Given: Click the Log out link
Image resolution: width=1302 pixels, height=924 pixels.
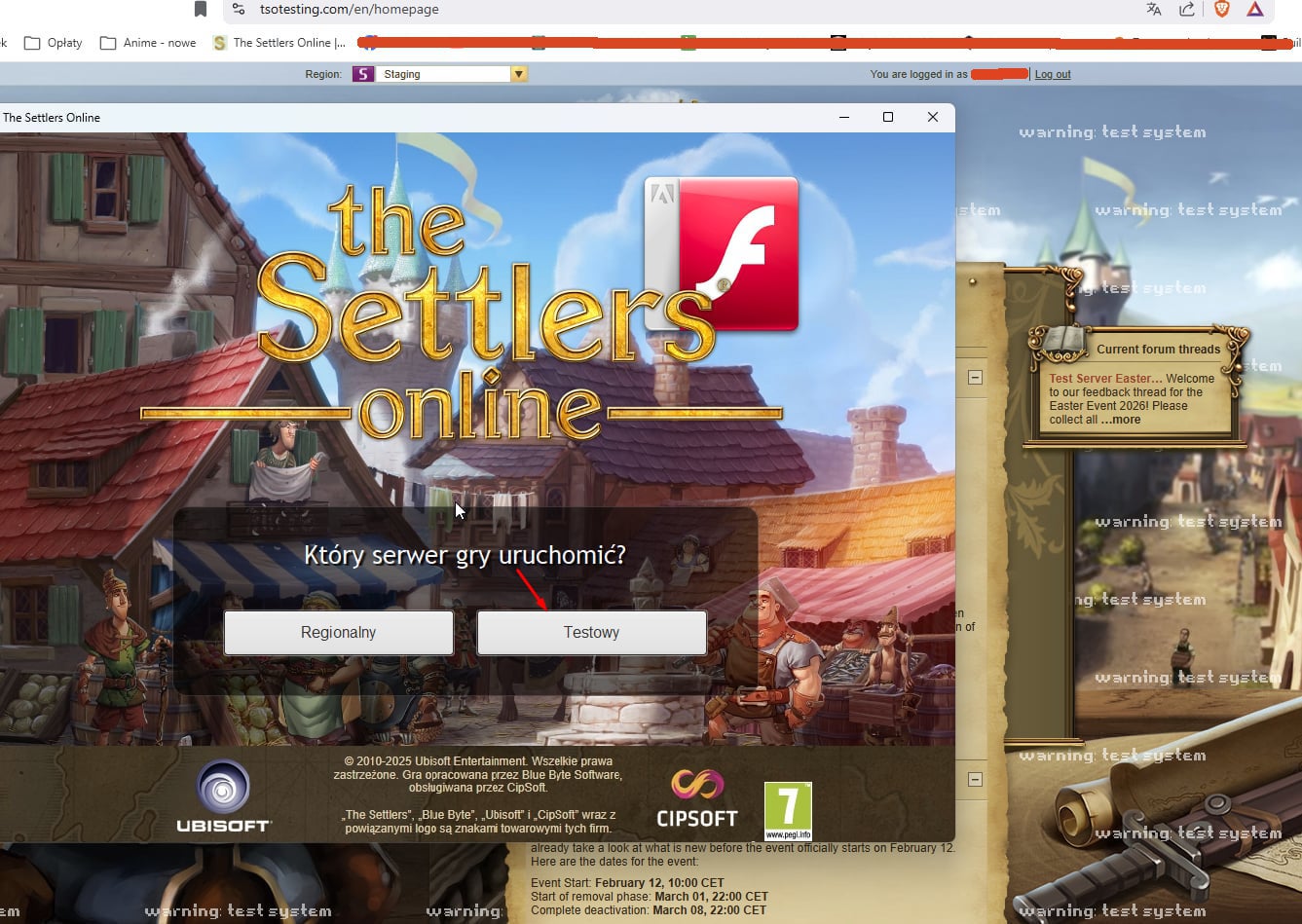Looking at the screenshot, I should point(1053,74).
